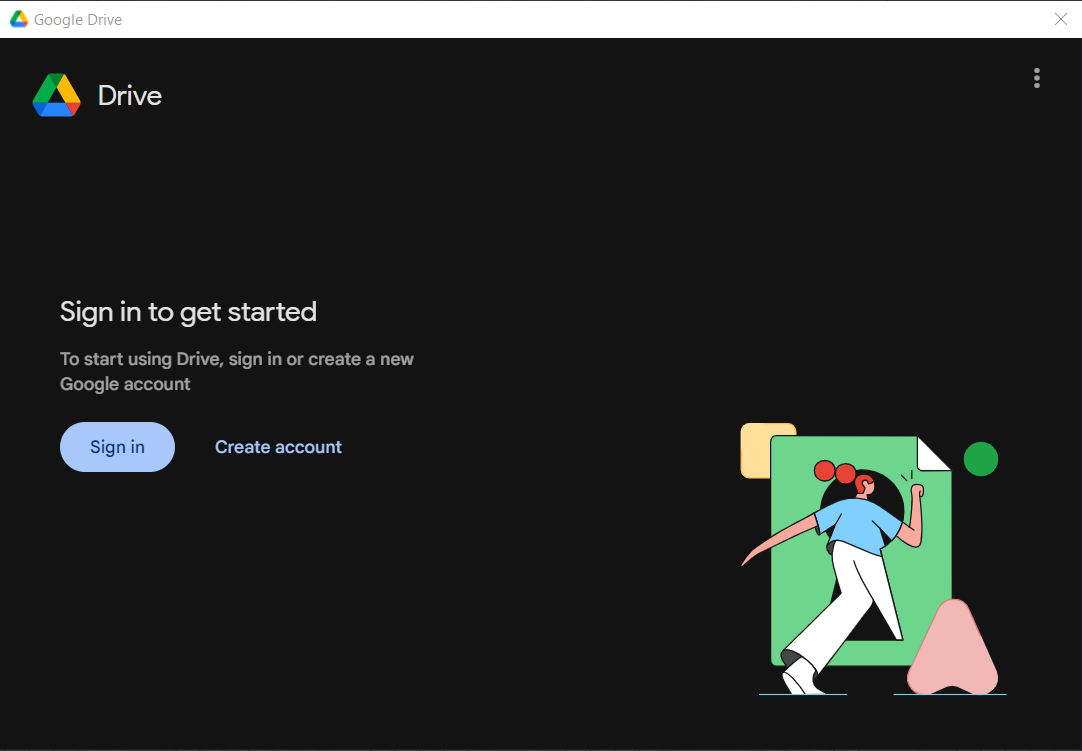Click the "Google Drive" title bar text
Viewport: 1082px width, 751px height.
click(78, 20)
